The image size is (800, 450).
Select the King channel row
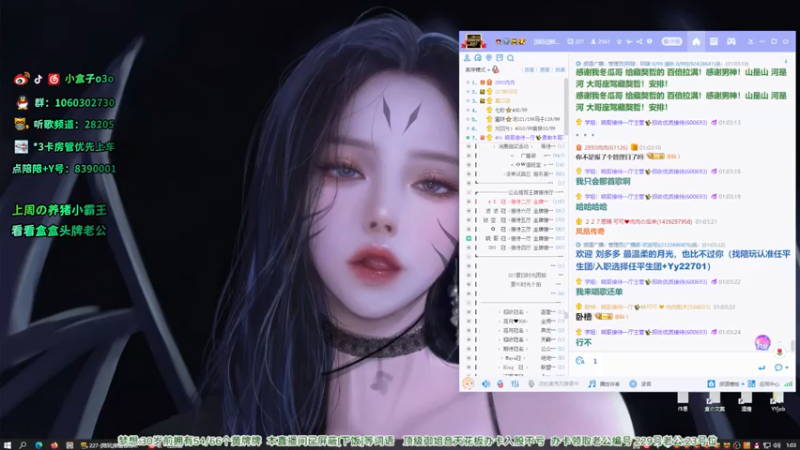pos(514,367)
